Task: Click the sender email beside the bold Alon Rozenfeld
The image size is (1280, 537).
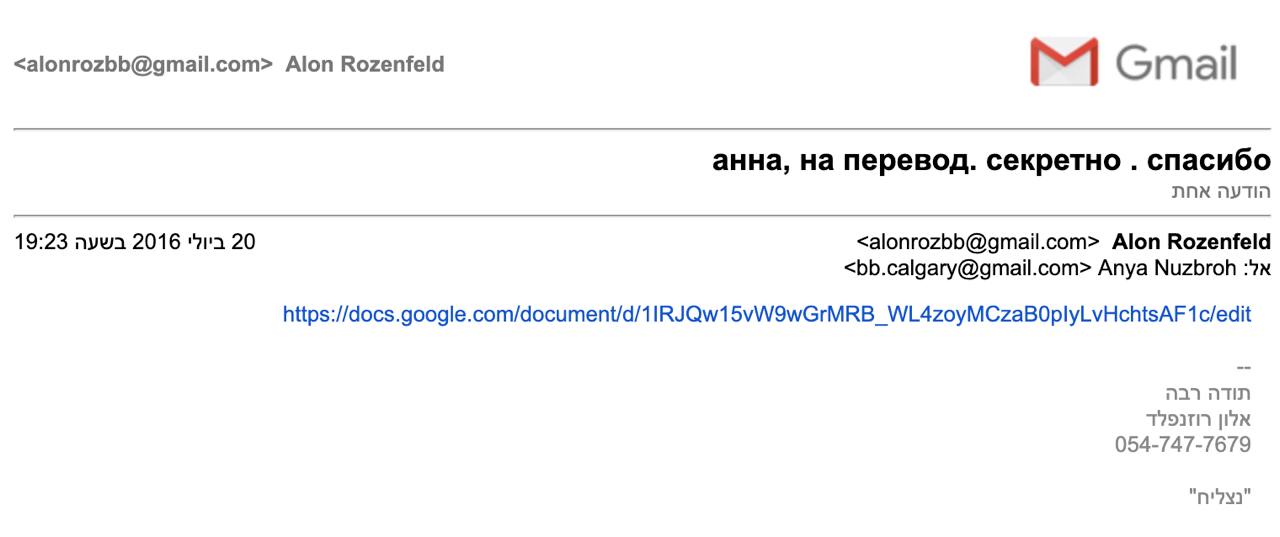Action: click(x=979, y=242)
